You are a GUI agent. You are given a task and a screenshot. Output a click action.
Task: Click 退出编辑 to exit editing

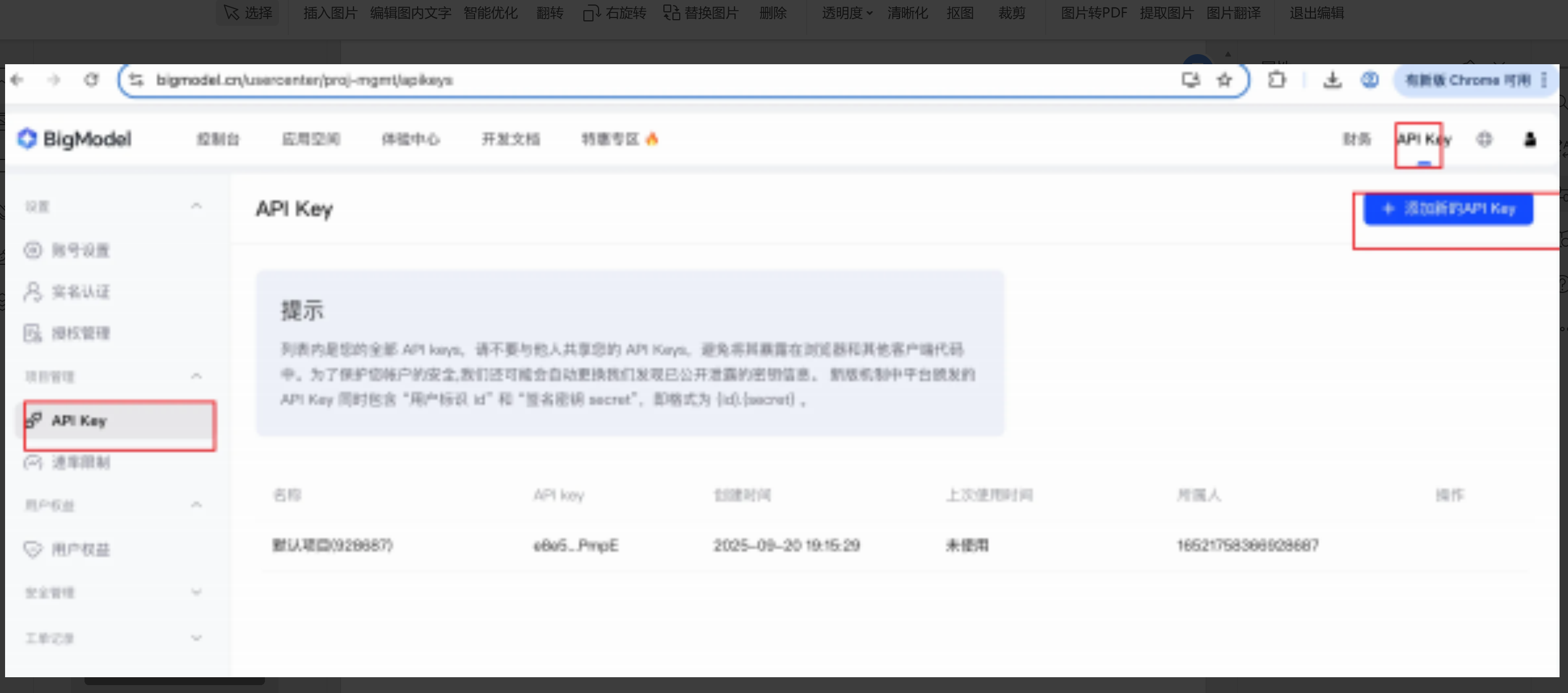(x=1316, y=13)
